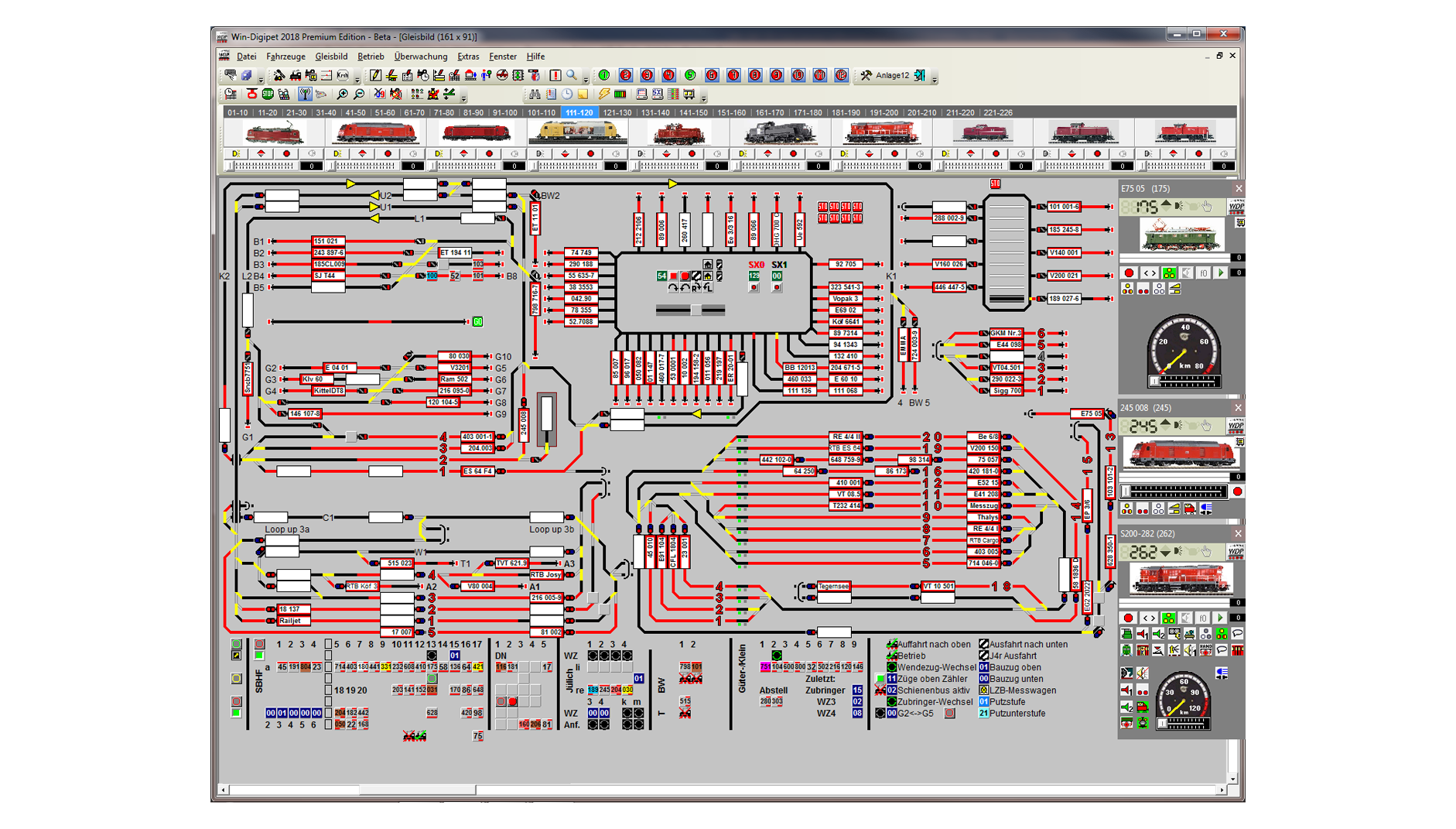Click the lightning bolt toolbar icon
The width and height of the screenshot is (1456, 829).
click(604, 94)
